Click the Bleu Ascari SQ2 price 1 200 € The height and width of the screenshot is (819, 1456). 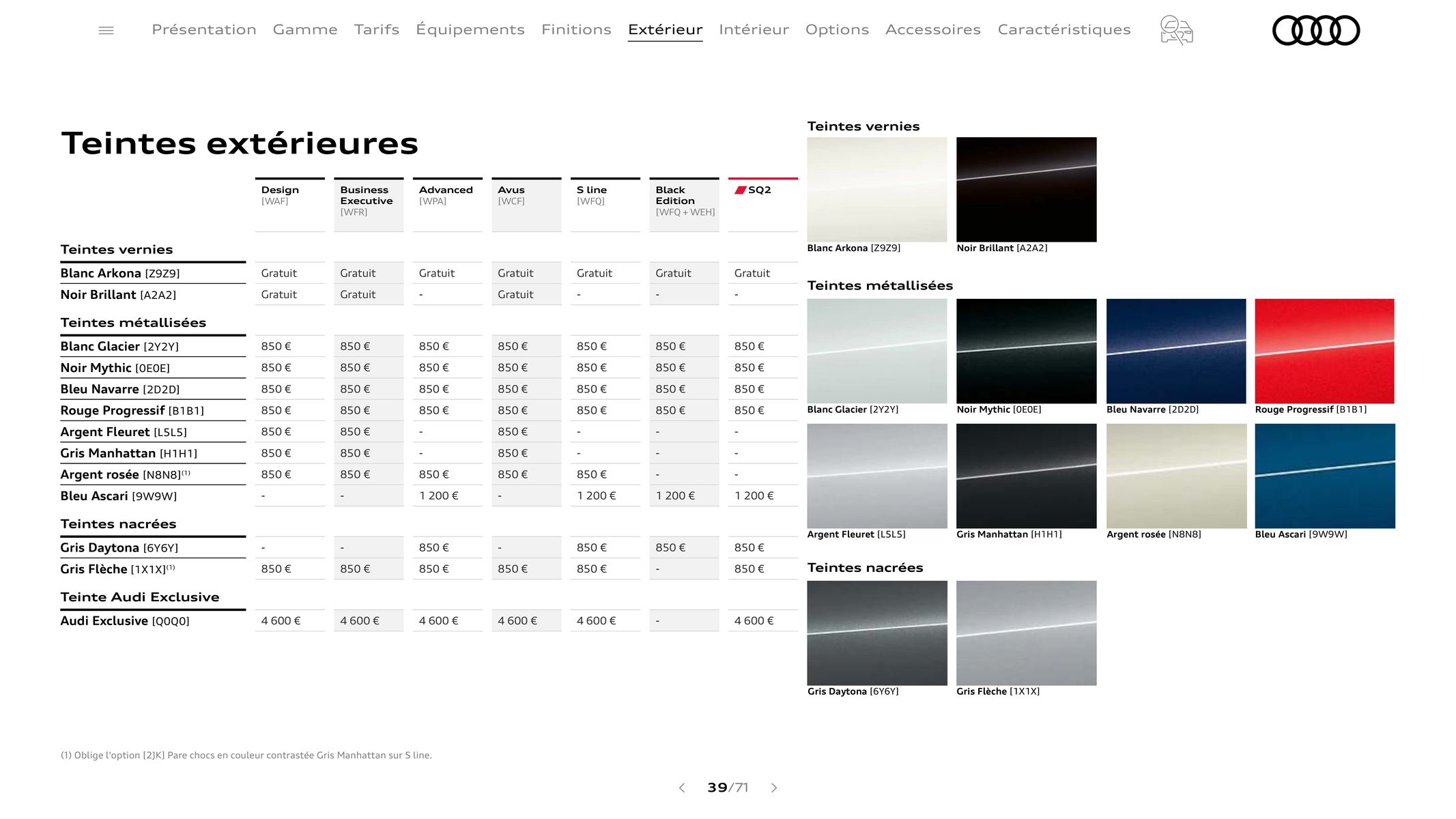tap(754, 495)
